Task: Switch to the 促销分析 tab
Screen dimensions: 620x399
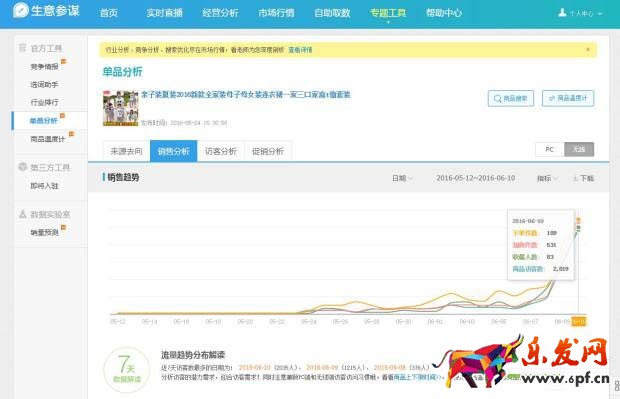Action: [268, 151]
